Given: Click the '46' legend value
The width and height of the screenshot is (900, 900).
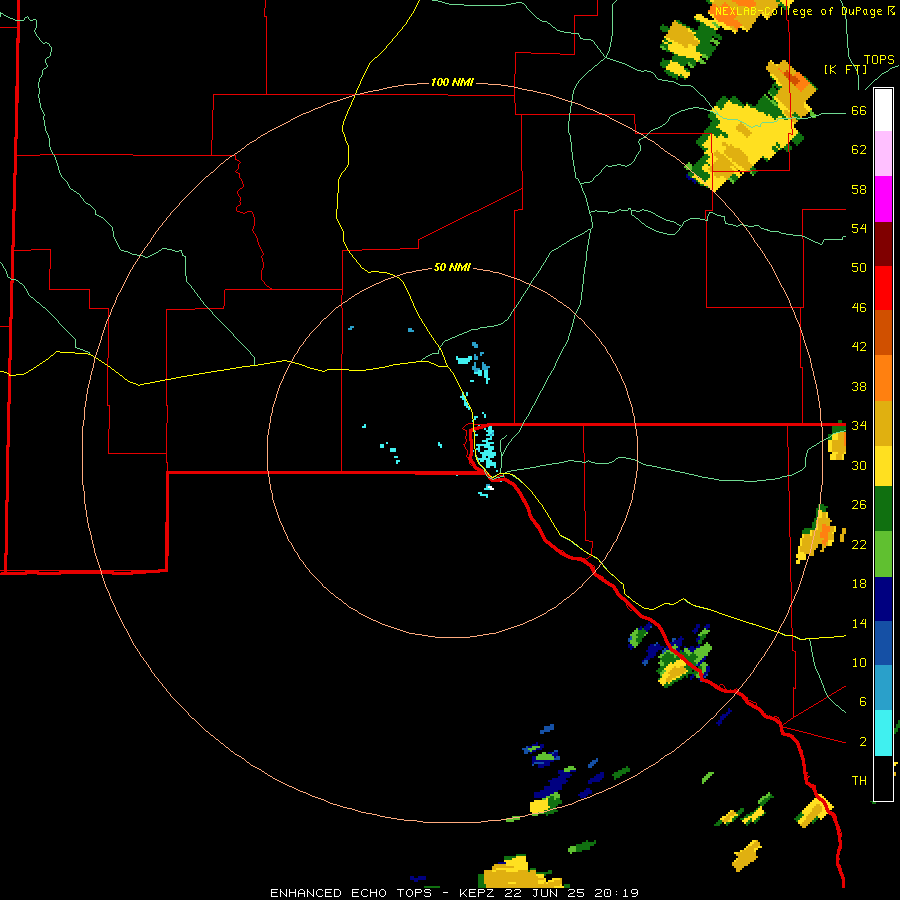Looking at the screenshot, I should (x=859, y=307).
